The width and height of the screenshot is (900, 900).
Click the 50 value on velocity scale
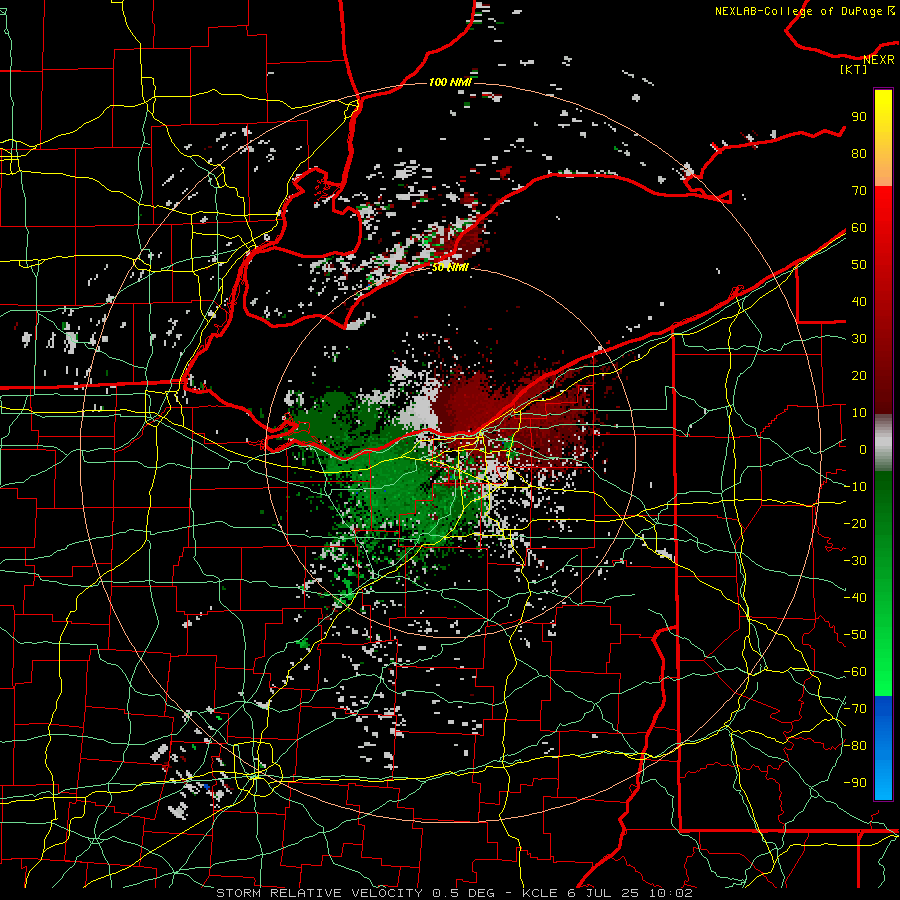tap(859, 265)
